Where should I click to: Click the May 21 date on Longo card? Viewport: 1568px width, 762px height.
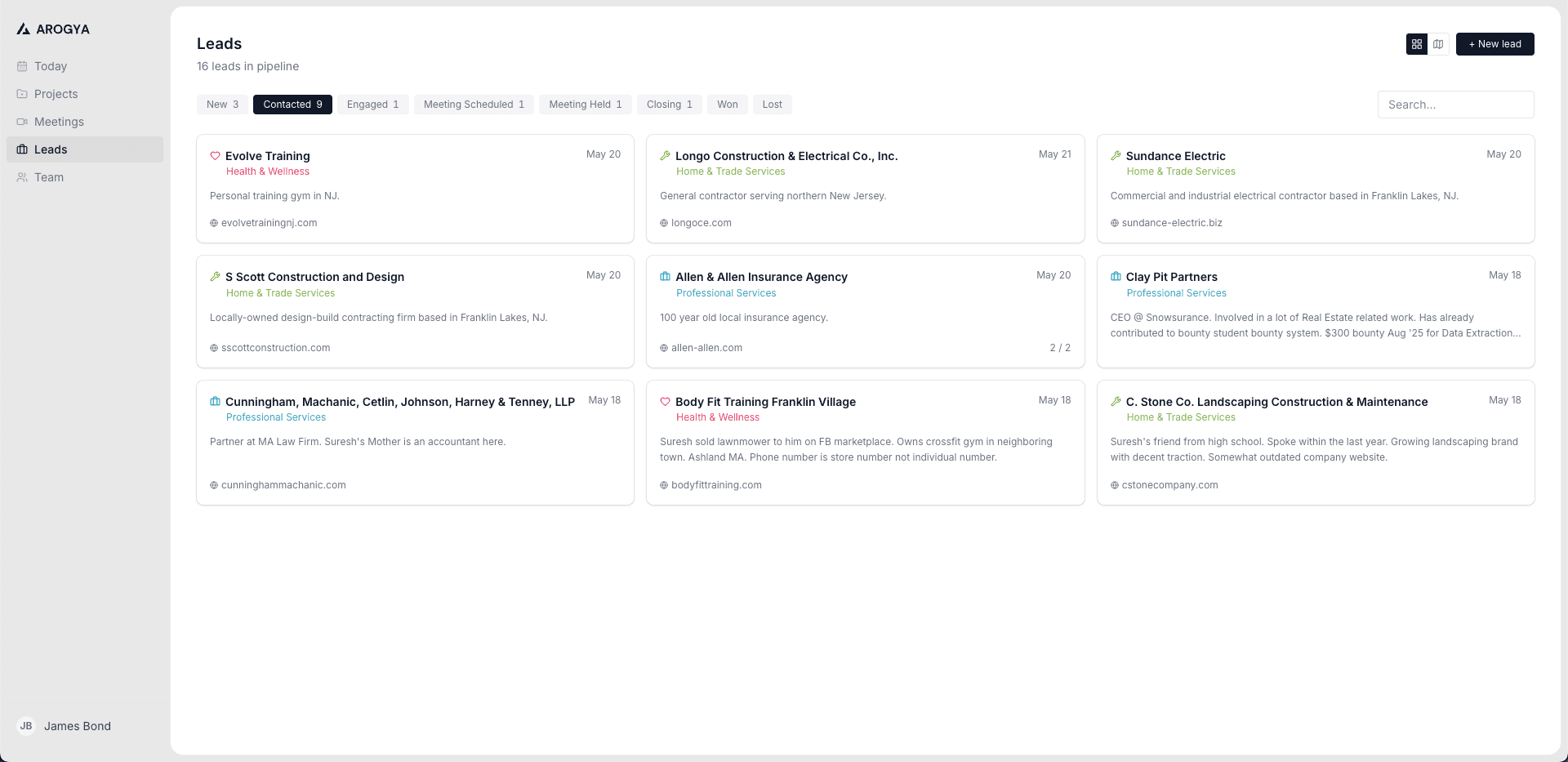1054,154
